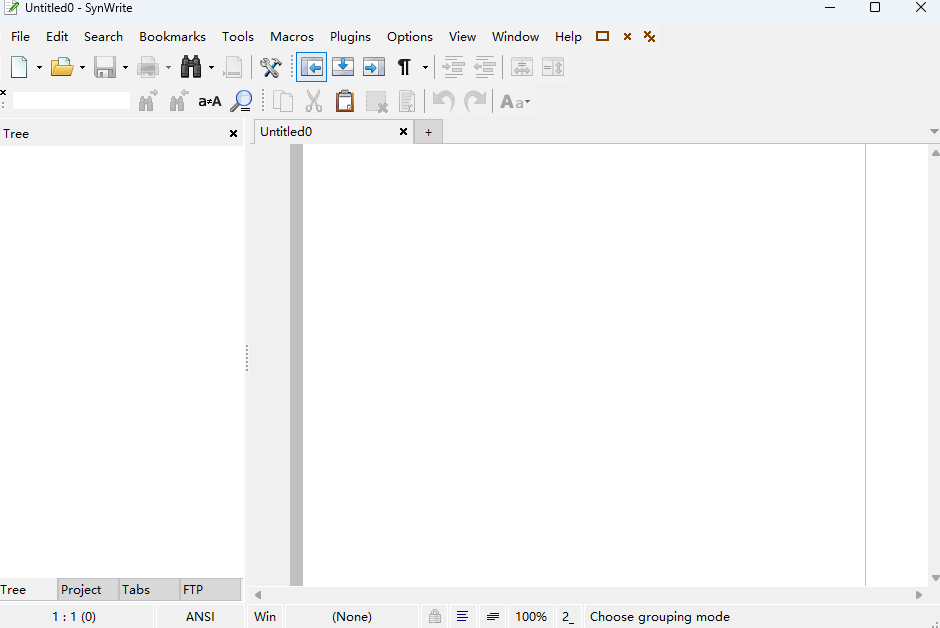The image size is (940, 628).
Task: Click the find-next binoculars icon beside search box
Action: click(148, 101)
